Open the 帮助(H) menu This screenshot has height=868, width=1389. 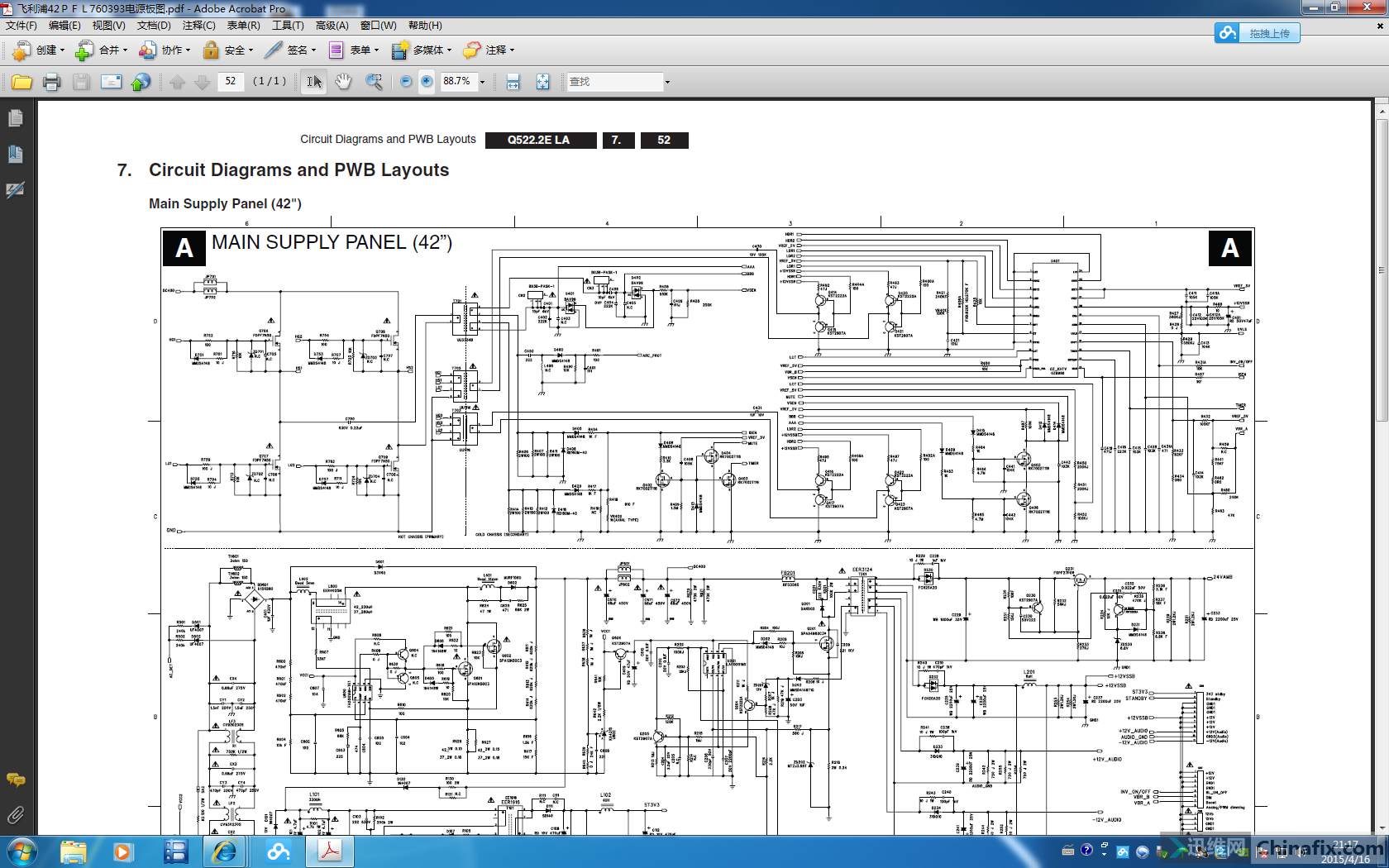pyautogui.click(x=425, y=26)
